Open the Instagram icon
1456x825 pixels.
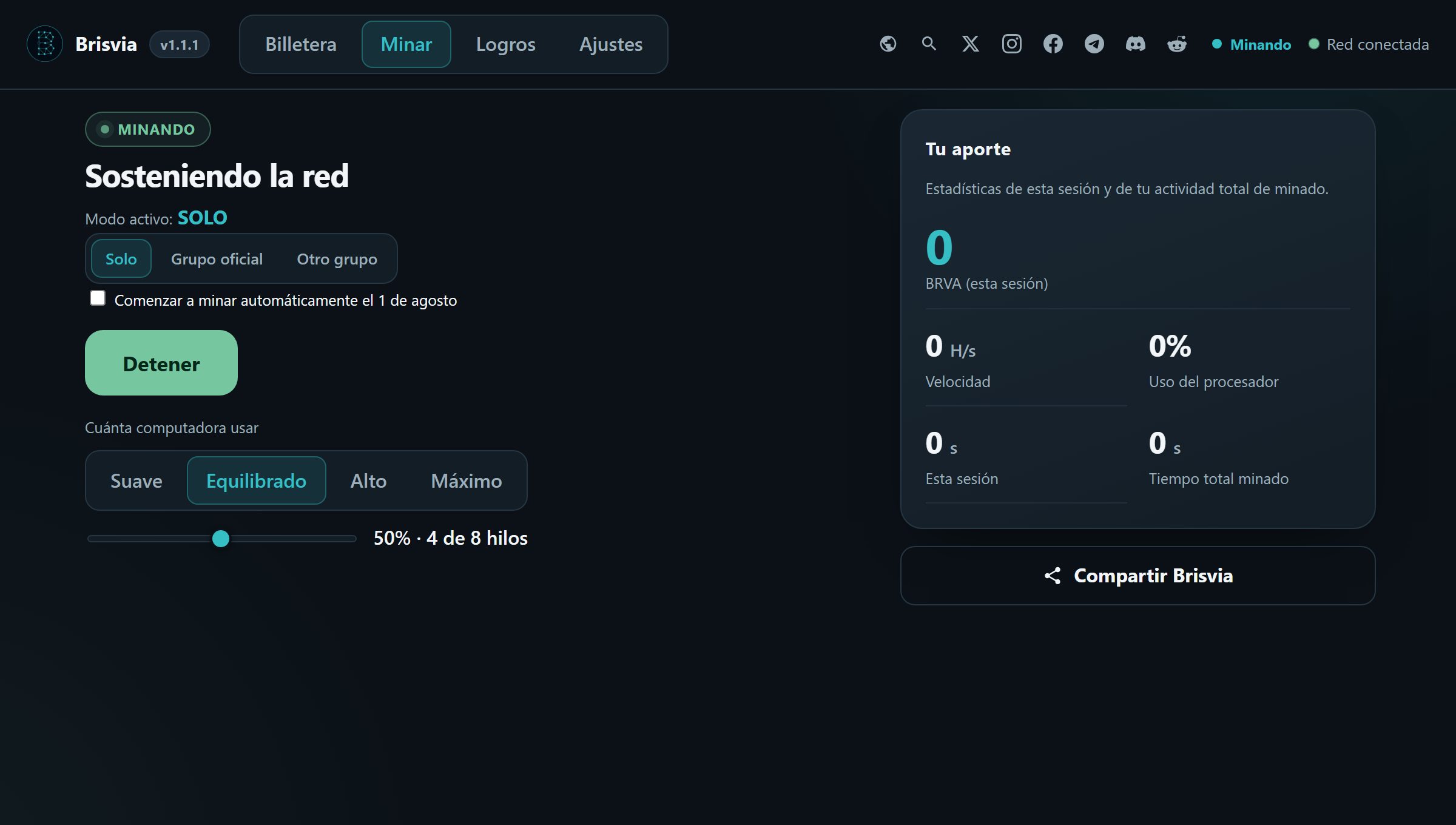(1011, 44)
